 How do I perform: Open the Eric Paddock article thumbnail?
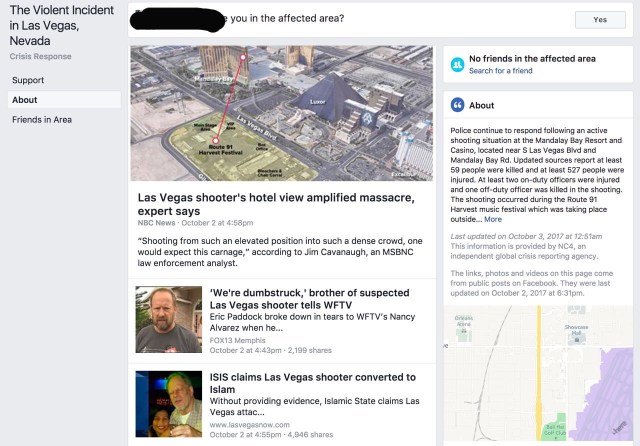169,320
